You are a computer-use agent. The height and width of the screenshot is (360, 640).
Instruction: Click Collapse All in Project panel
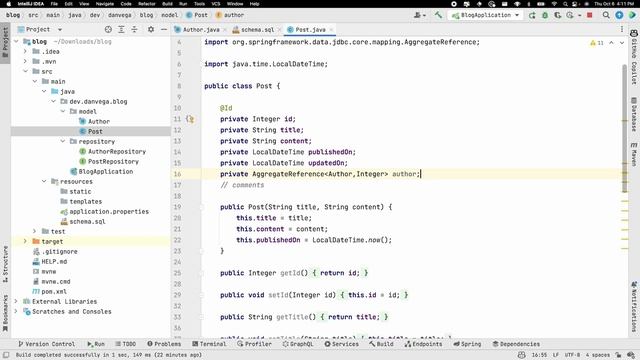pos(134,29)
